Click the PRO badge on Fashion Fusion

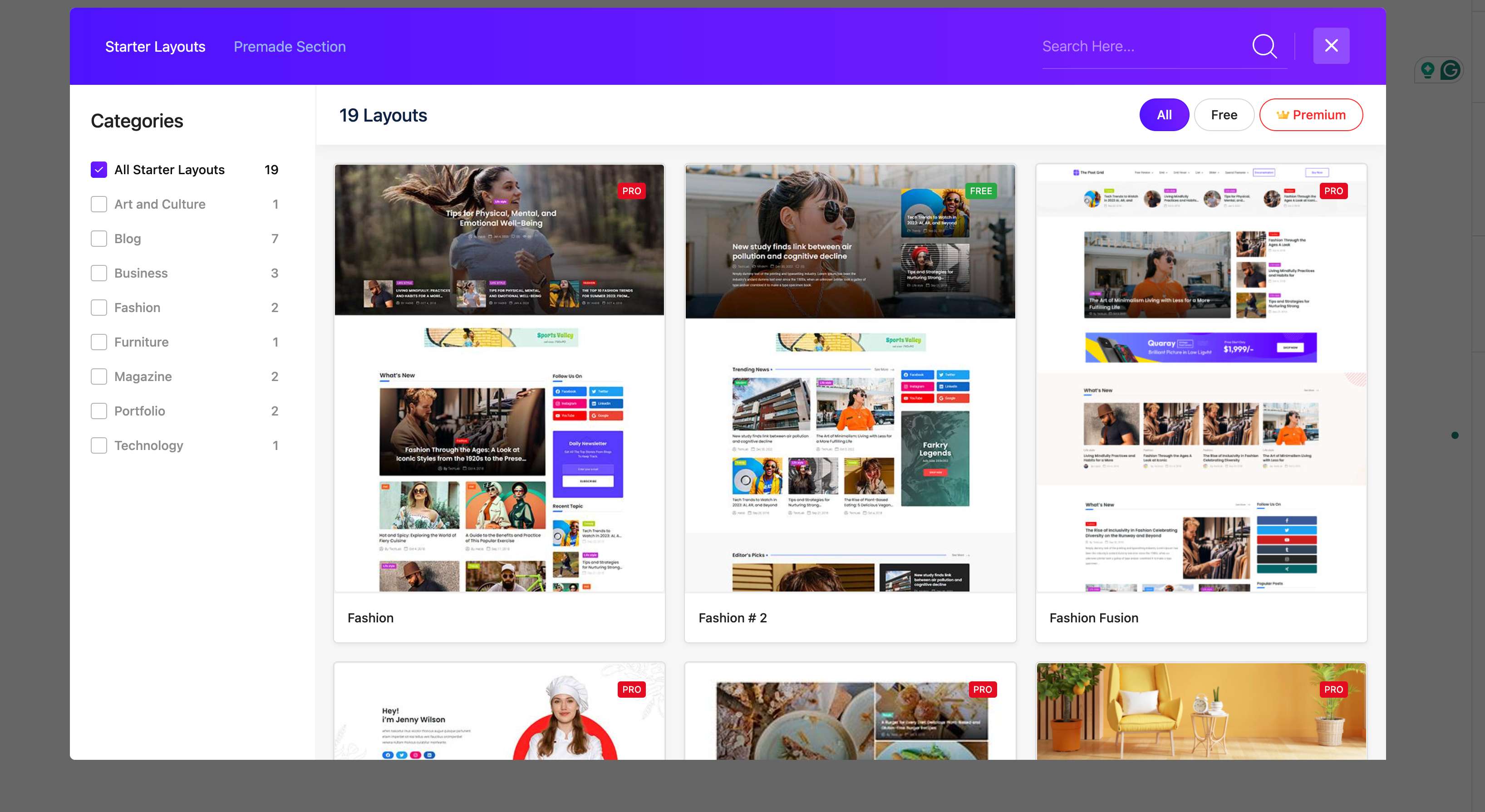(1333, 191)
